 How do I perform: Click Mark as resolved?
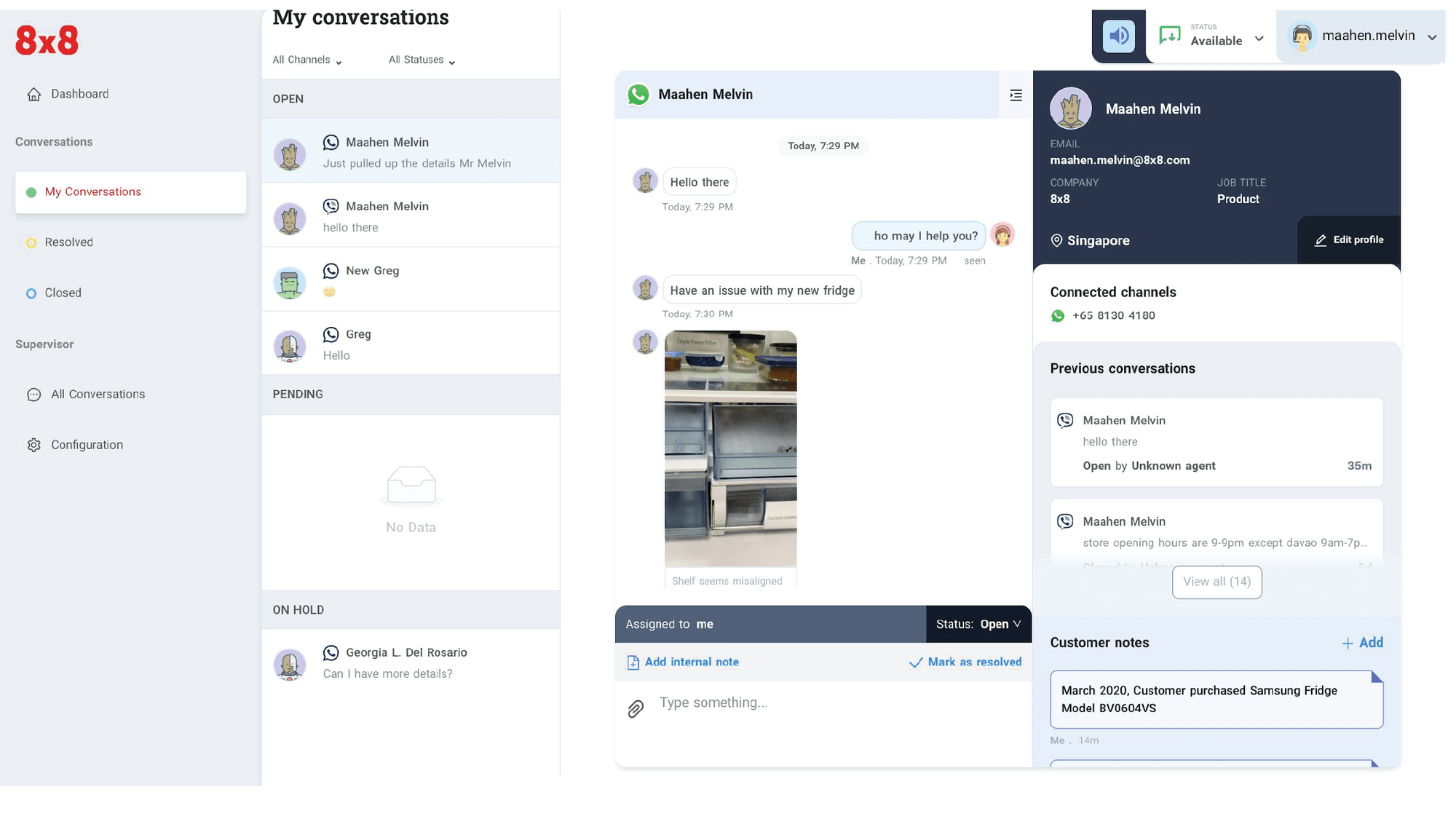tap(965, 662)
